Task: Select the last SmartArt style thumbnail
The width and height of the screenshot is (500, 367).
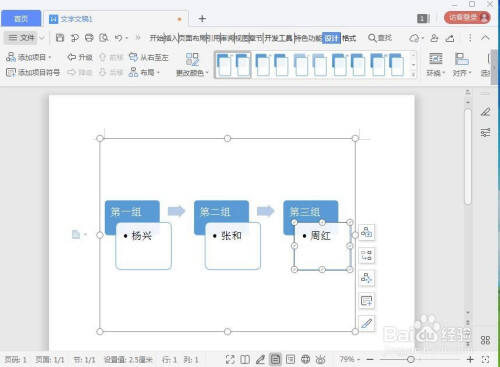Action: [x=387, y=65]
